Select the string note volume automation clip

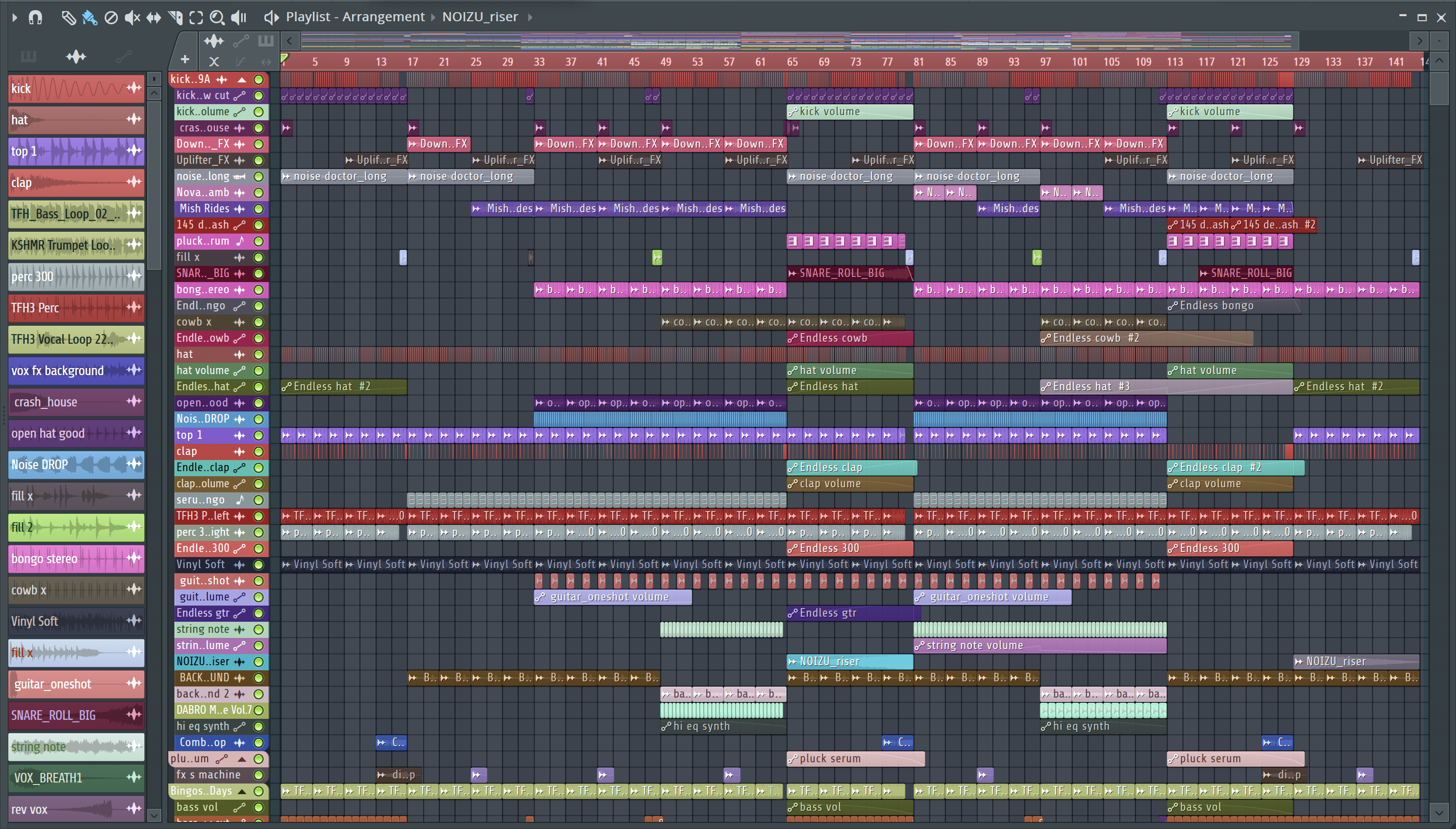(1040, 646)
